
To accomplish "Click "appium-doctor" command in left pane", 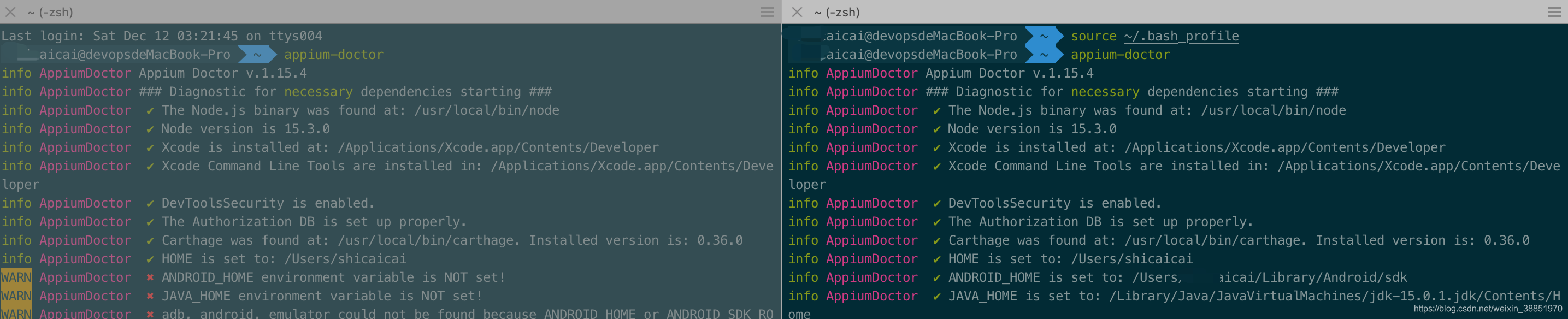I will pyautogui.click(x=334, y=55).
